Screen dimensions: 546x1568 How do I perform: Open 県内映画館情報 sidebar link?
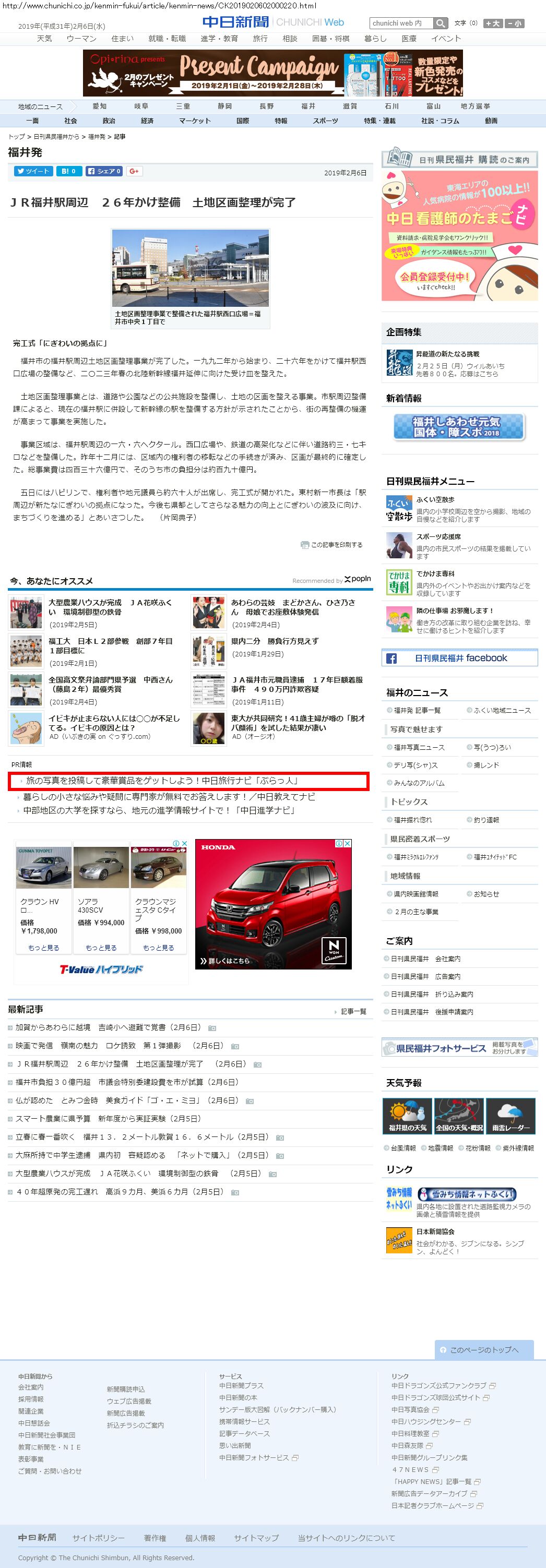coord(416,893)
